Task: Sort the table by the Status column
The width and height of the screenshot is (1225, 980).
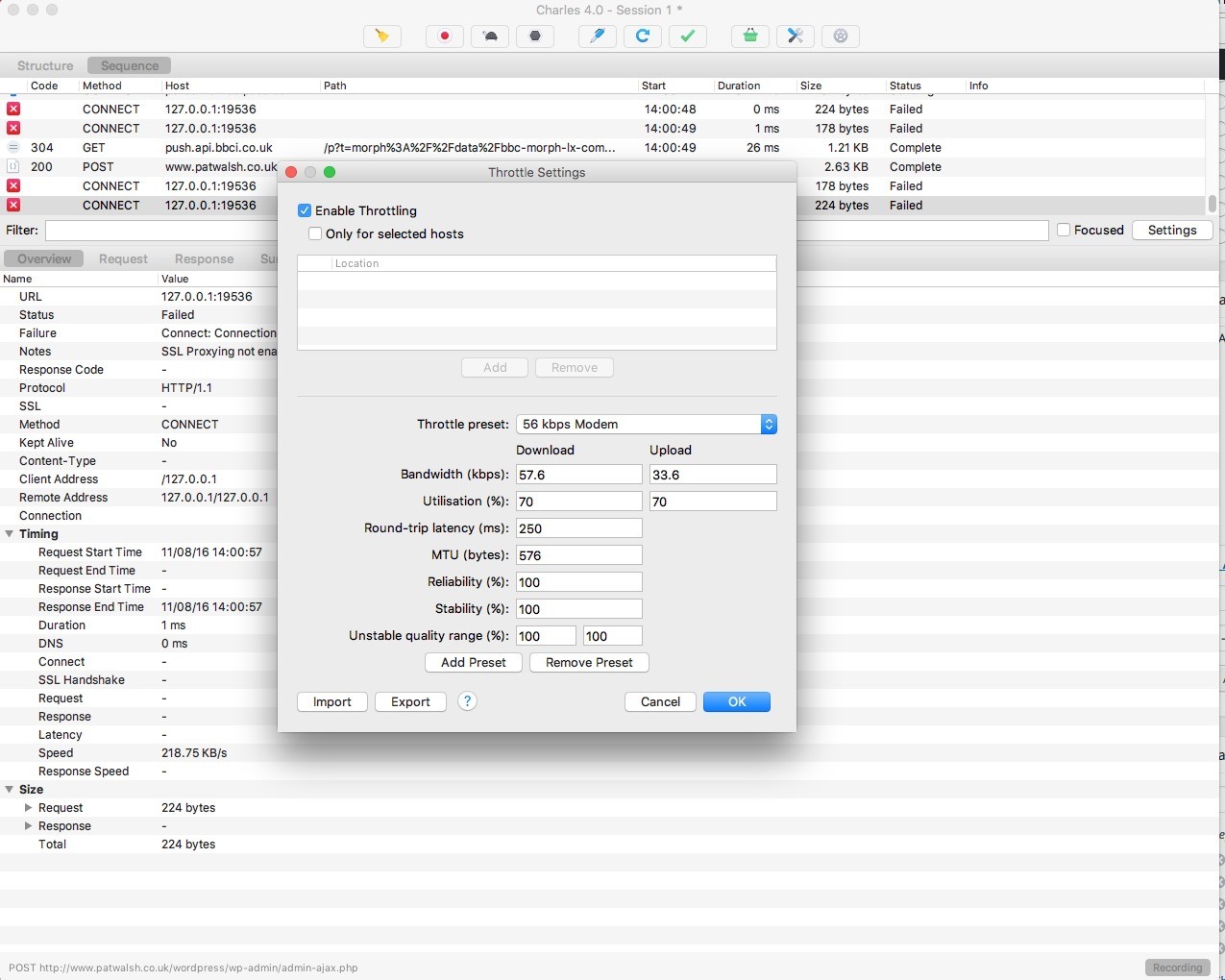Action: click(x=926, y=86)
